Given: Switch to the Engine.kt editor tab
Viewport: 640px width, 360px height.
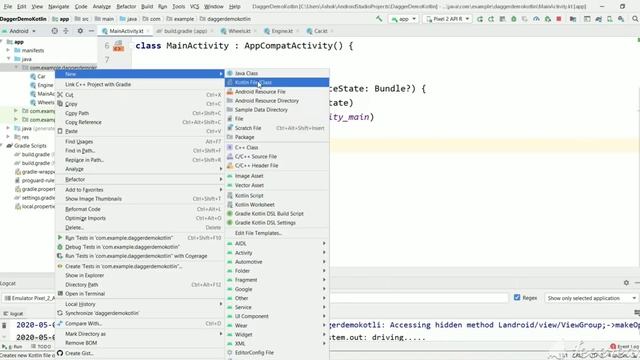Looking at the screenshot, I should tap(282, 31).
